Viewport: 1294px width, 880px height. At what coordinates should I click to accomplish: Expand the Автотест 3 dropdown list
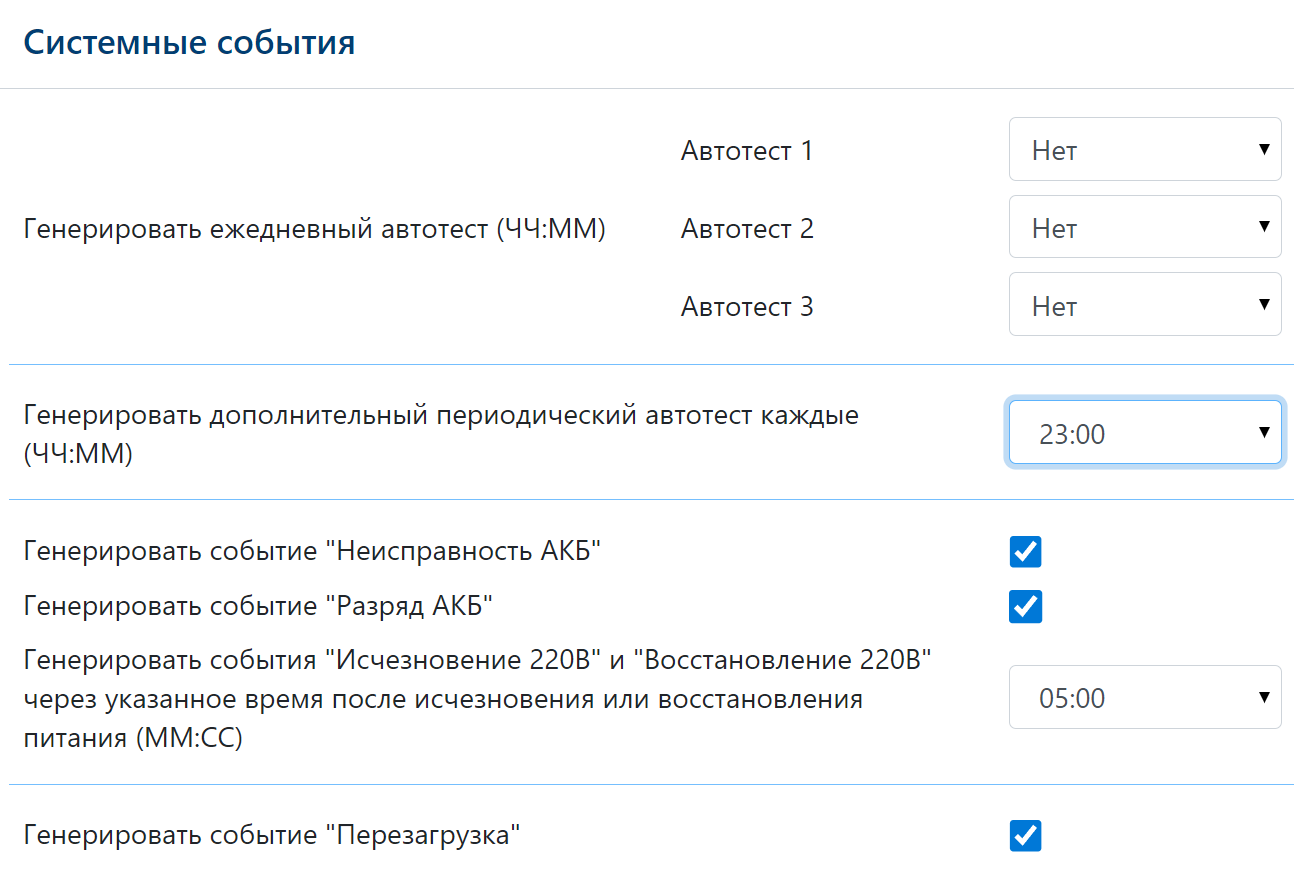(x=1144, y=305)
